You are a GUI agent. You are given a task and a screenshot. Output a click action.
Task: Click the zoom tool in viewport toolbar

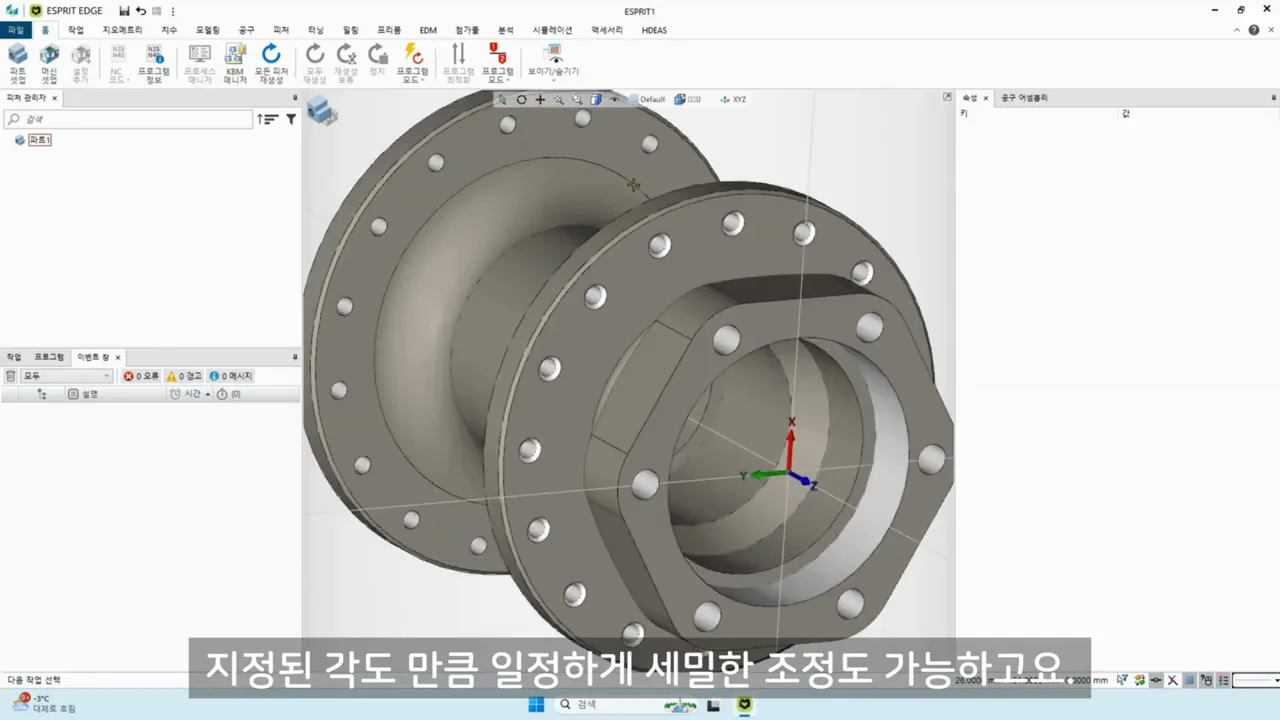coord(559,99)
